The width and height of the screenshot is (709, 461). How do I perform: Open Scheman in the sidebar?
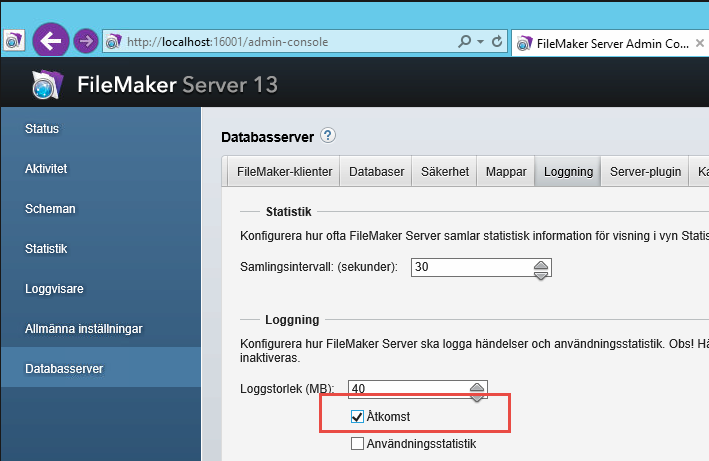click(x=50, y=209)
